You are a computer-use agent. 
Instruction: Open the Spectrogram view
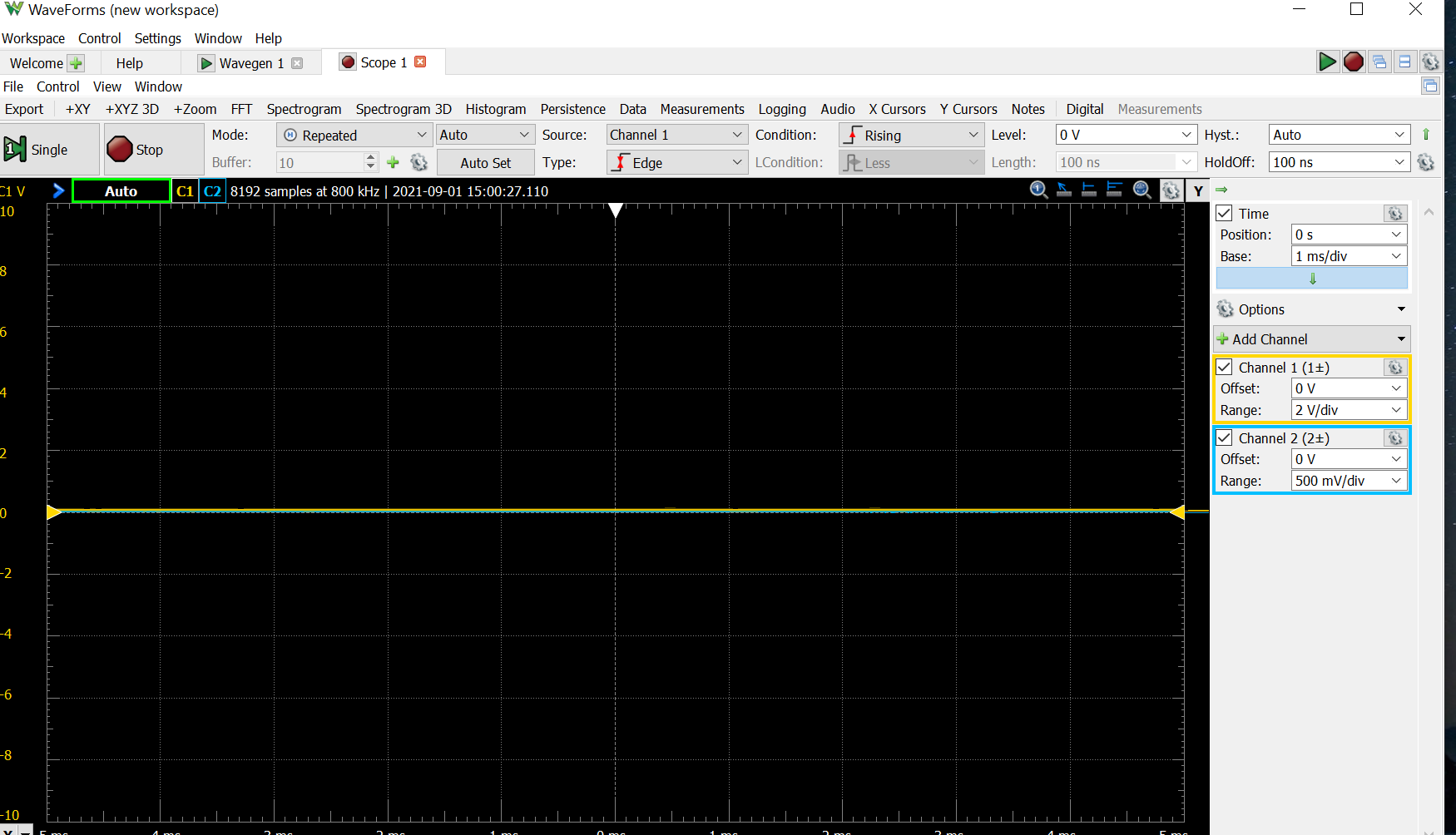point(304,109)
